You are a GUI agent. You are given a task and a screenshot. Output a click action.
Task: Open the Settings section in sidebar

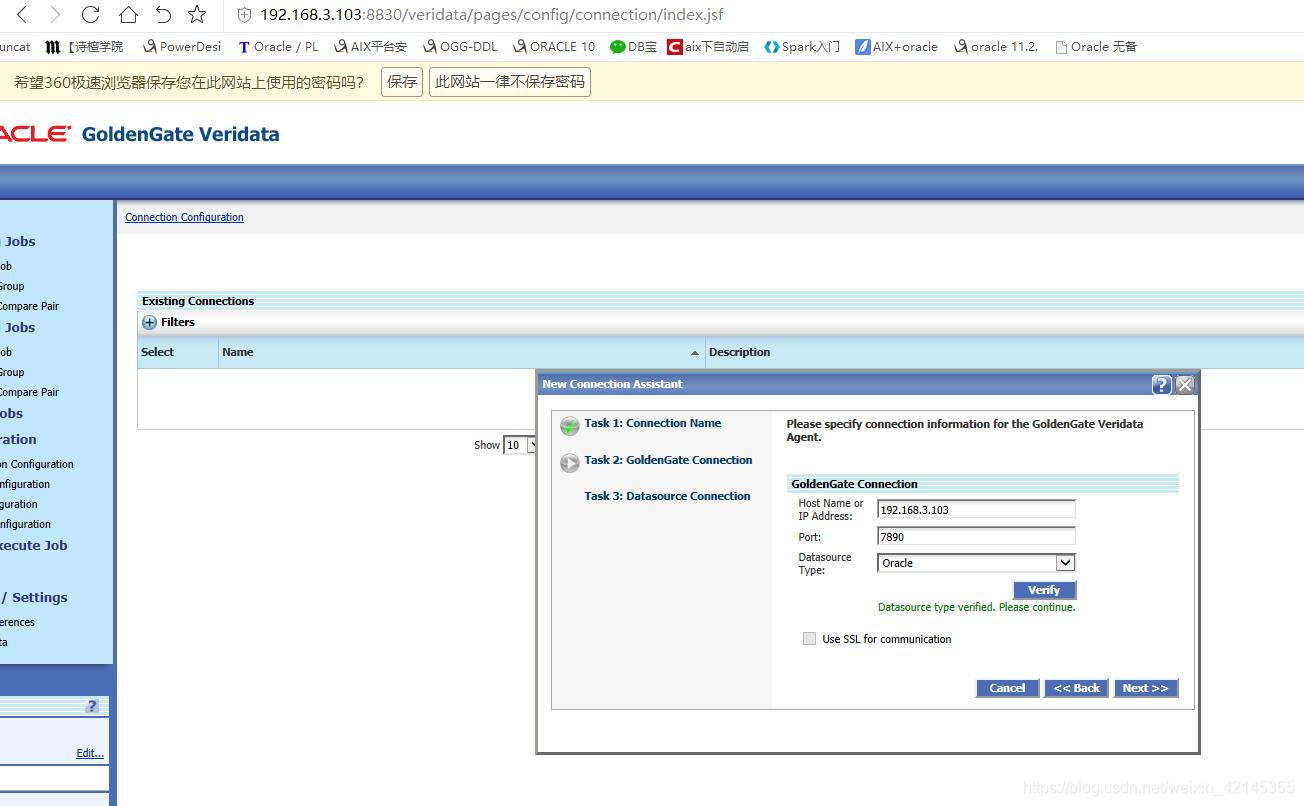pos(34,597)
